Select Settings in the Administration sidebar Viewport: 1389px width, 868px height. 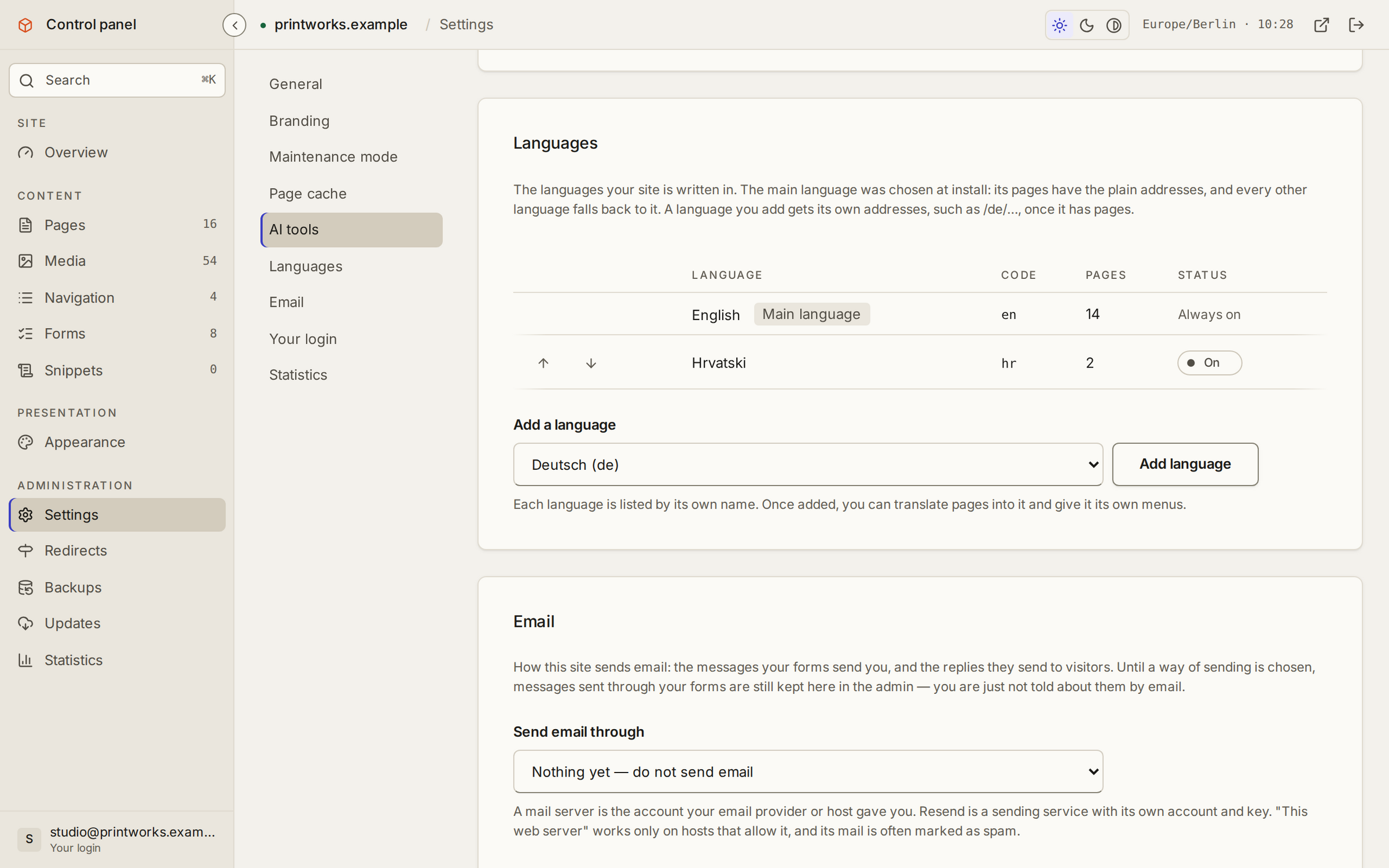click(x=117, y=515)
